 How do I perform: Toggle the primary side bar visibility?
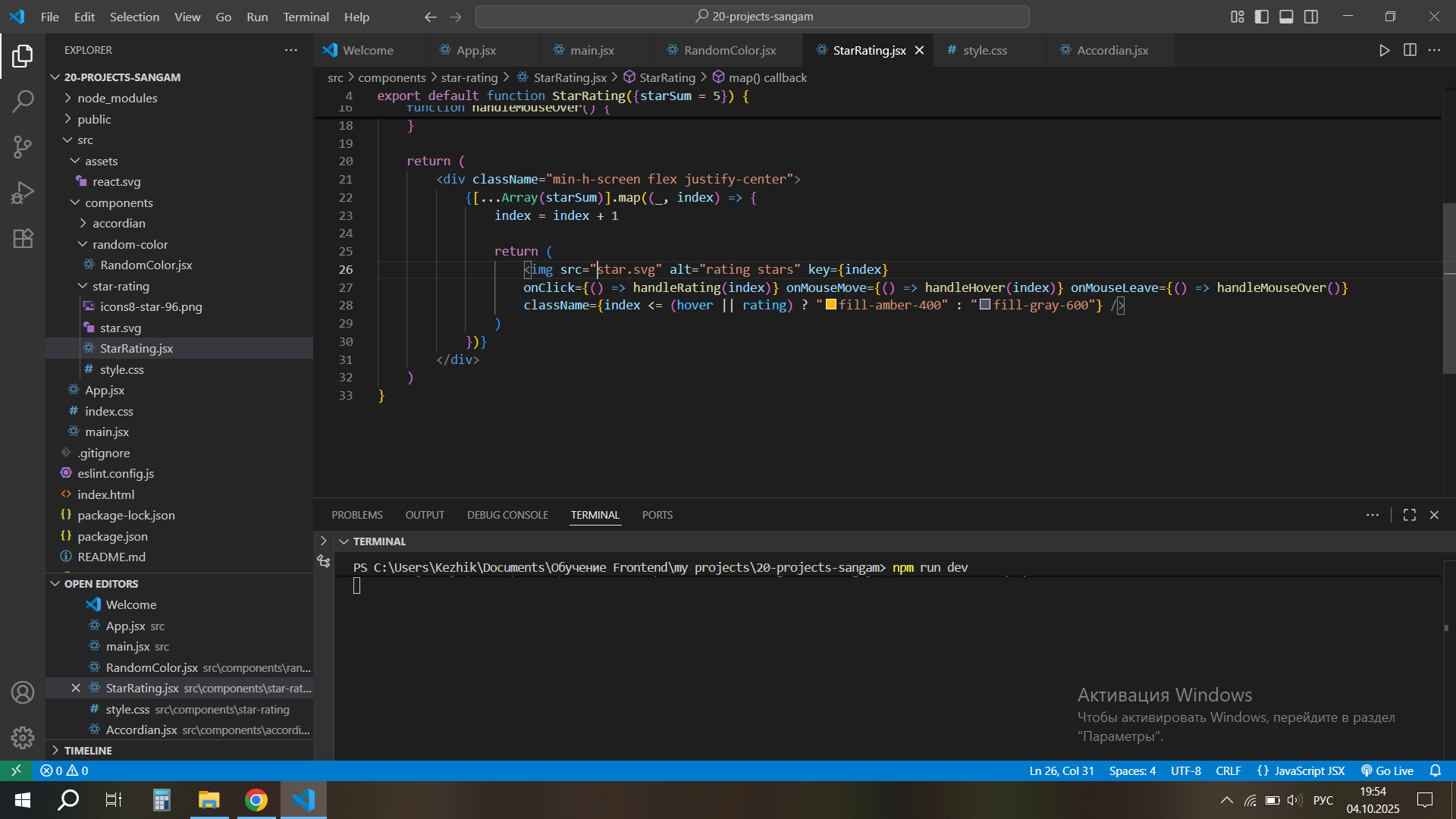point(1262,17)
